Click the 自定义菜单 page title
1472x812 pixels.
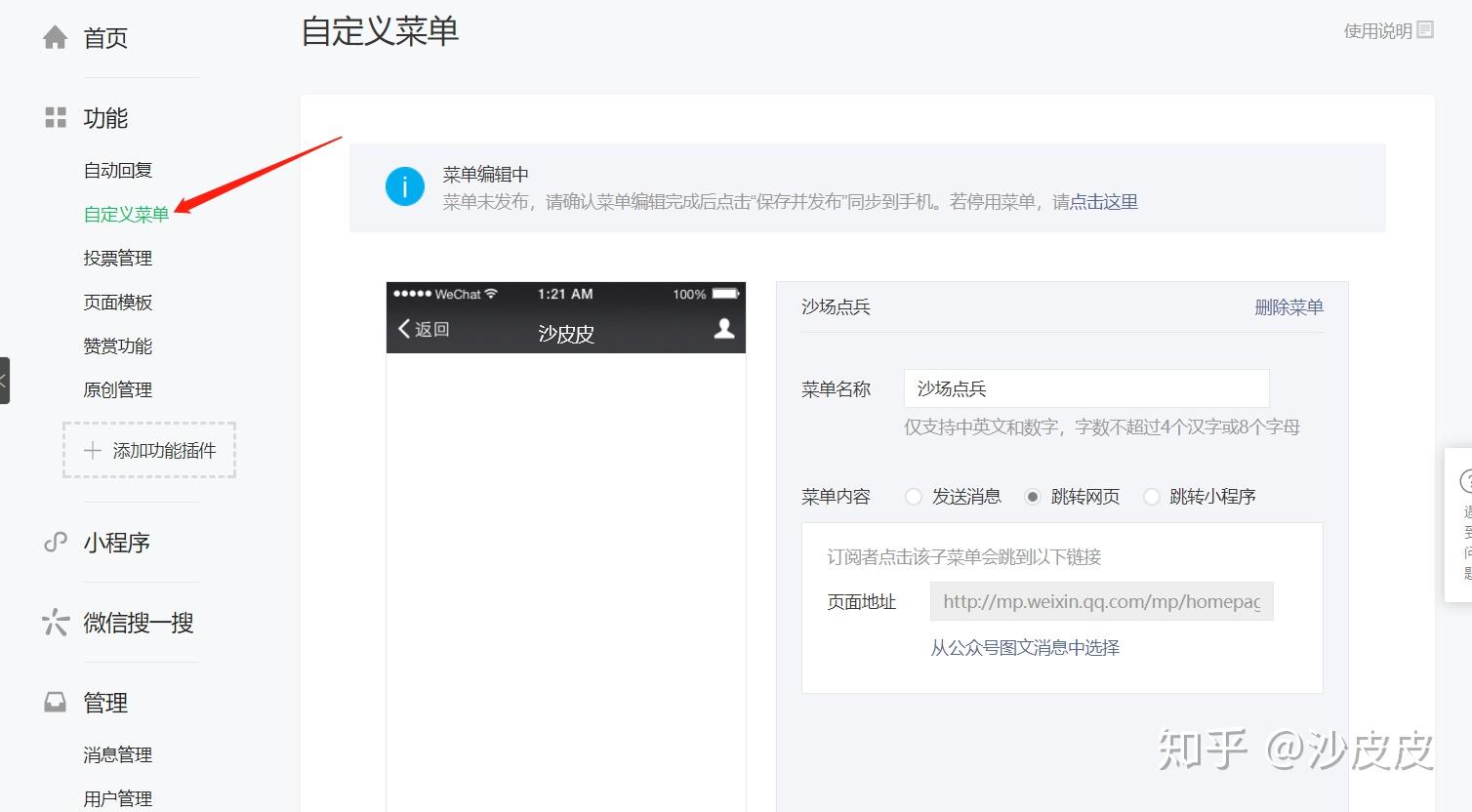pos(380,31)
